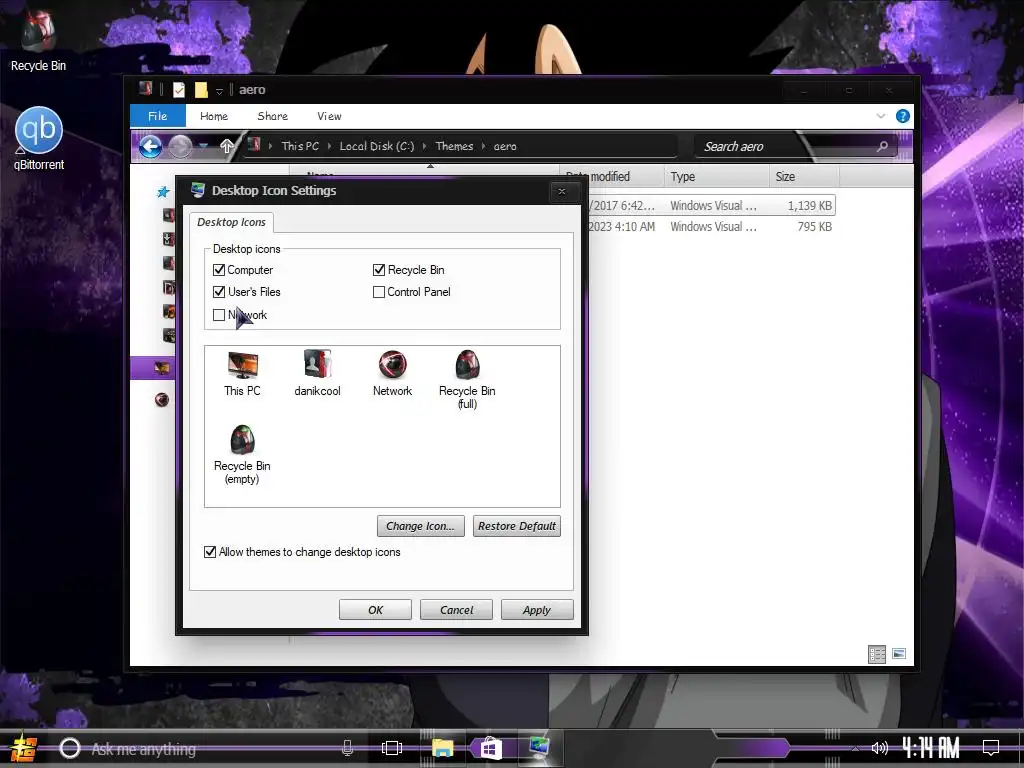This screenshot has height=768, width=1024.
Task: Click the Change Icon... button
Action: pos(421,526)
